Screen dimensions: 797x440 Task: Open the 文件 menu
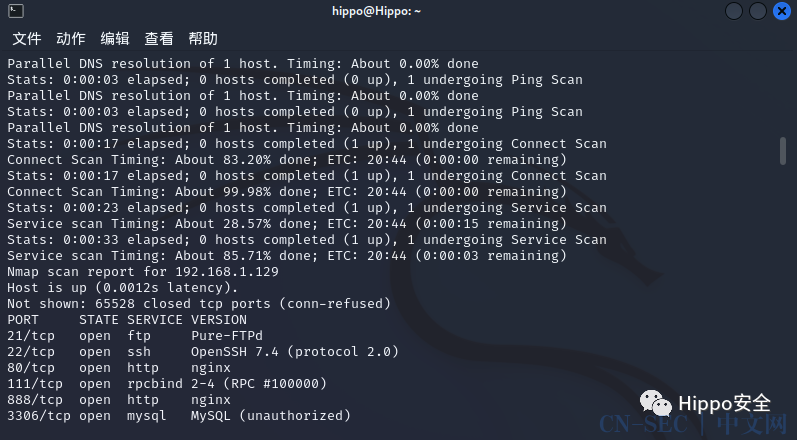coord(26,39)
